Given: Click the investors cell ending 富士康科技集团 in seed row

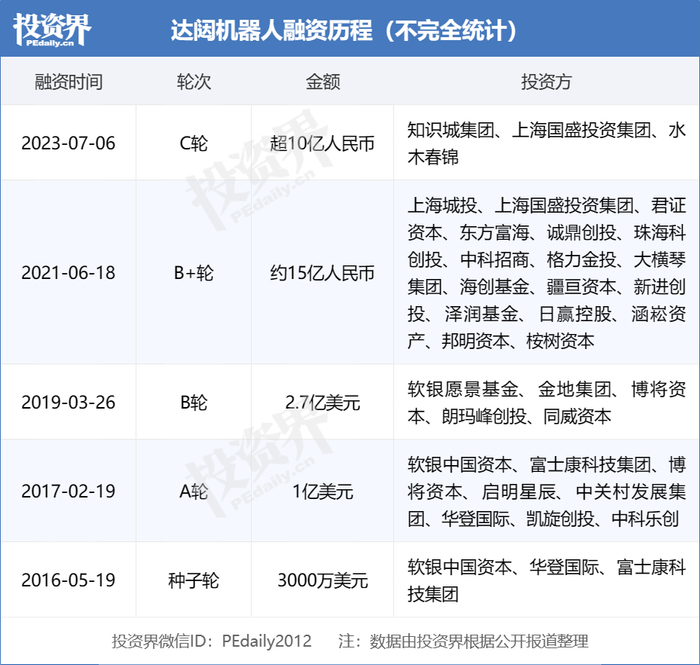Looking at the screenshot, I should pos(546,580).
